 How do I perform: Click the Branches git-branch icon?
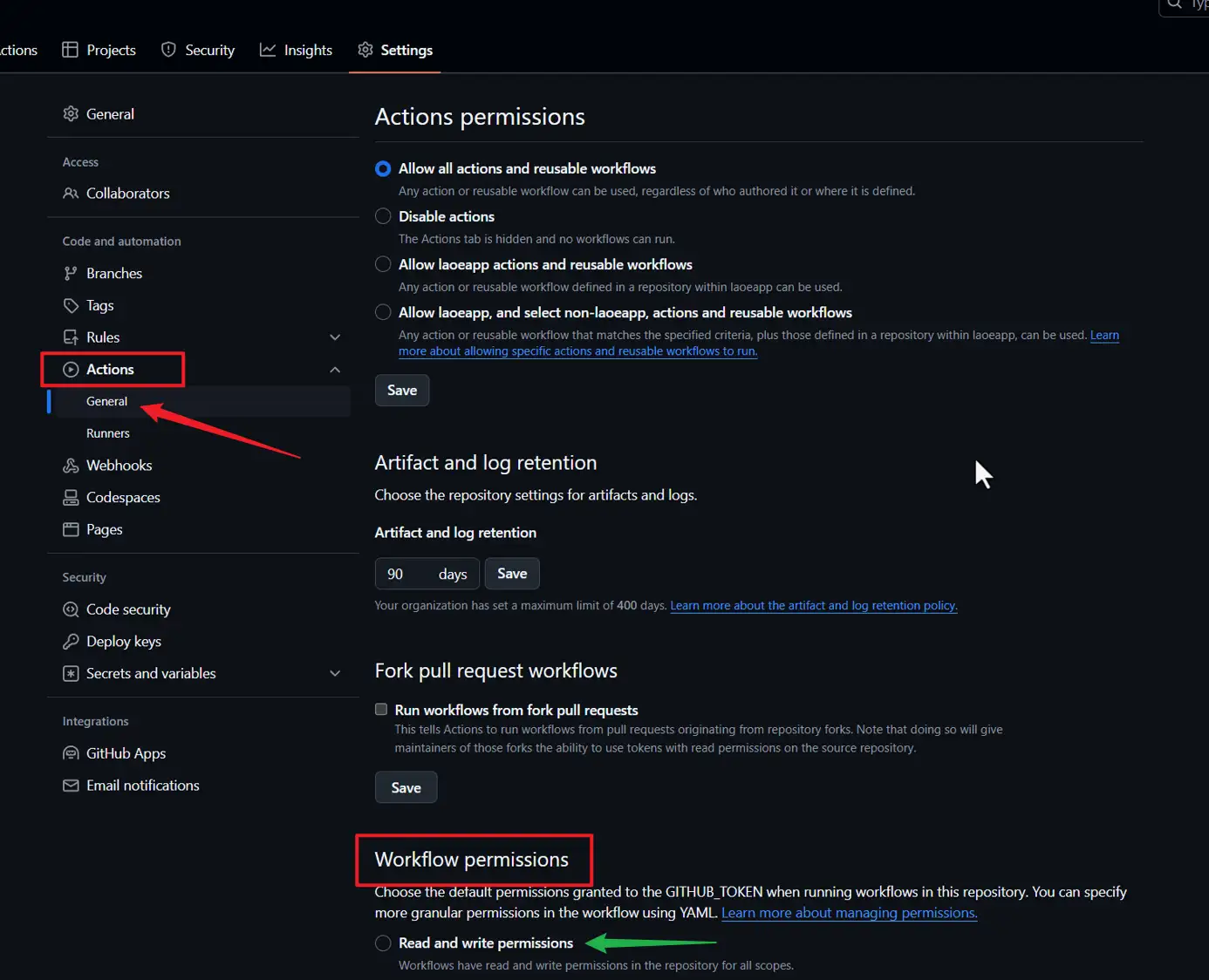tap(71, 274)
